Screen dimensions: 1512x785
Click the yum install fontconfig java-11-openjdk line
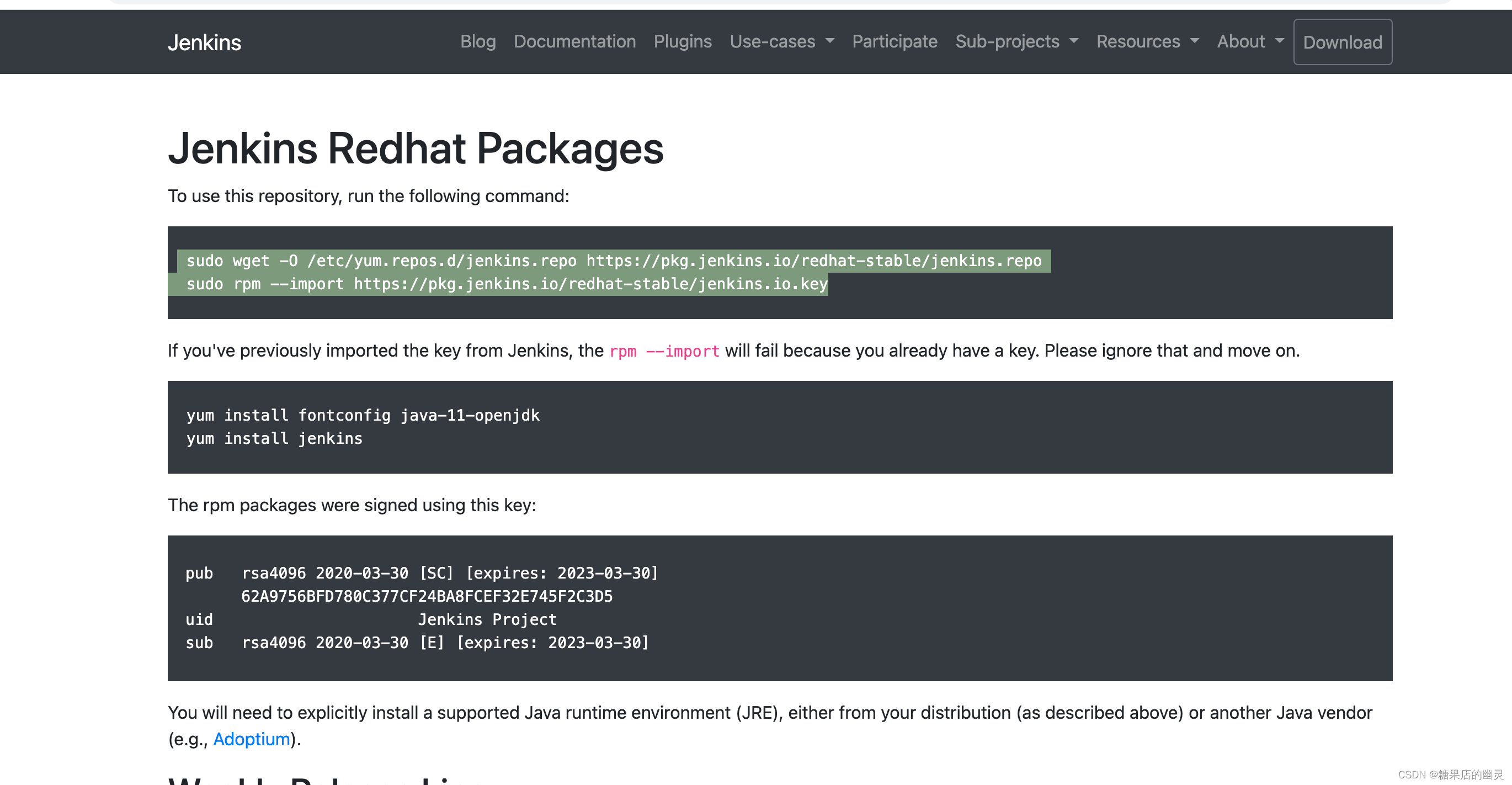363,415
